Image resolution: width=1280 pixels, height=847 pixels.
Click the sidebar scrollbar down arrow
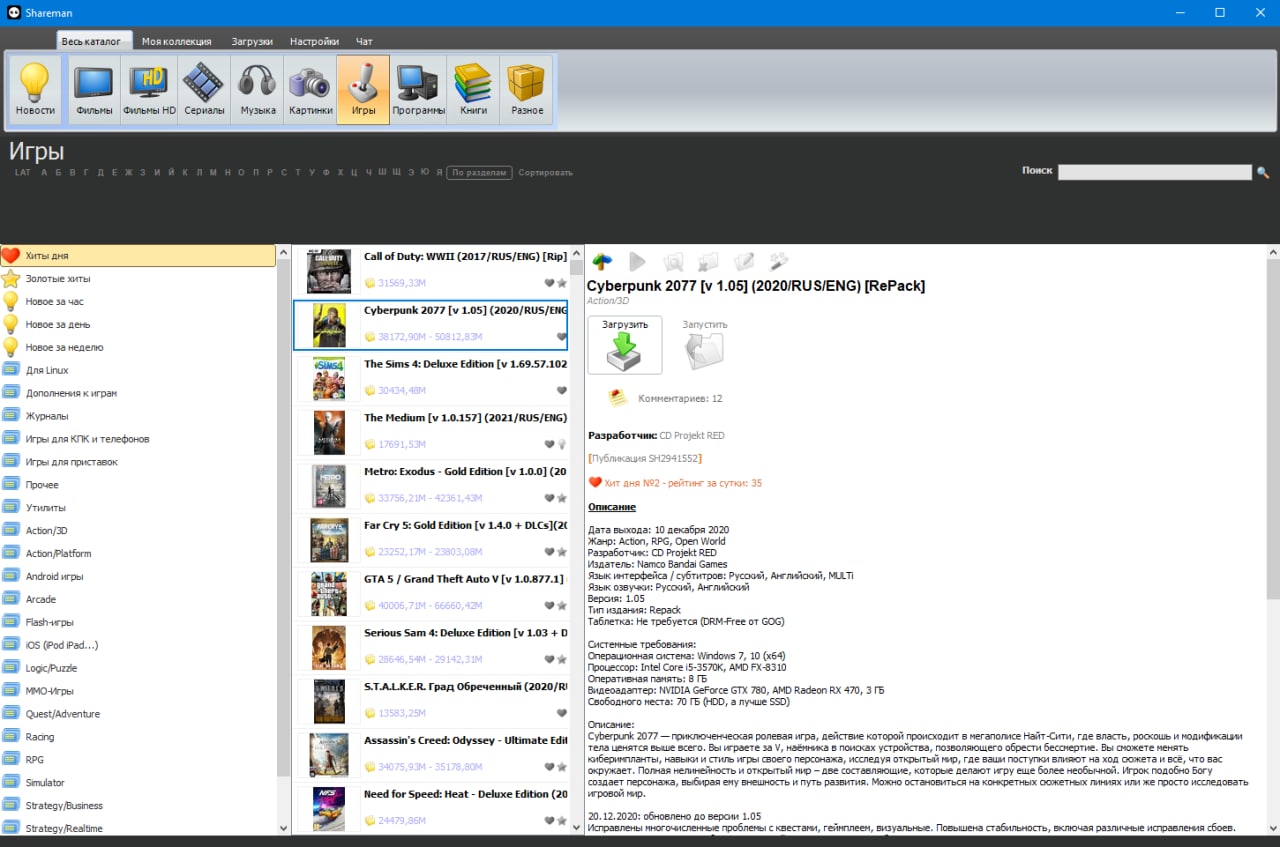pos(283,827)
